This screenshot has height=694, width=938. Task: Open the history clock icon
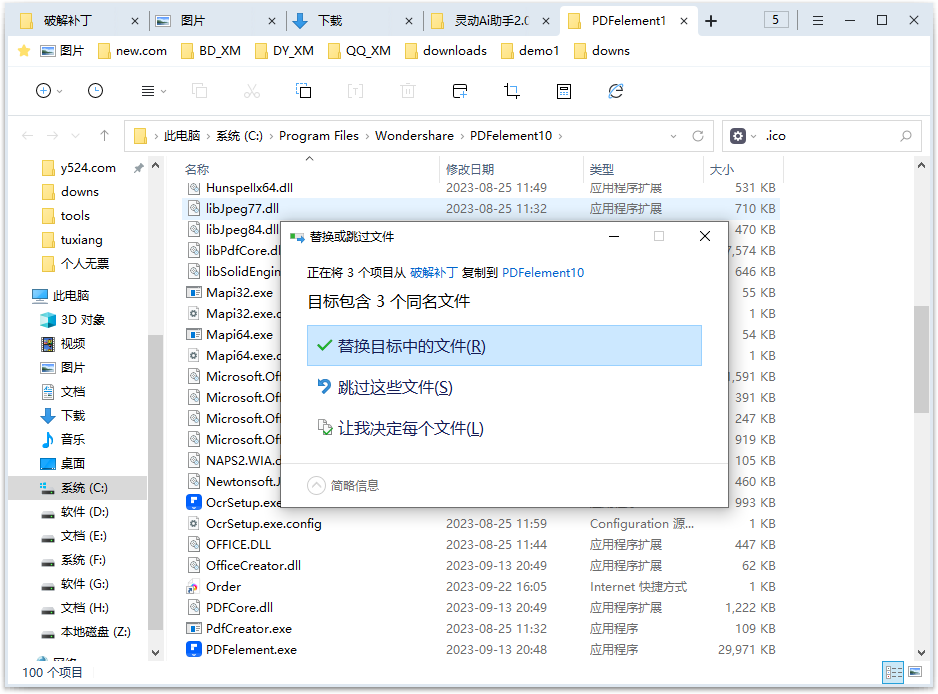(96, 91)
